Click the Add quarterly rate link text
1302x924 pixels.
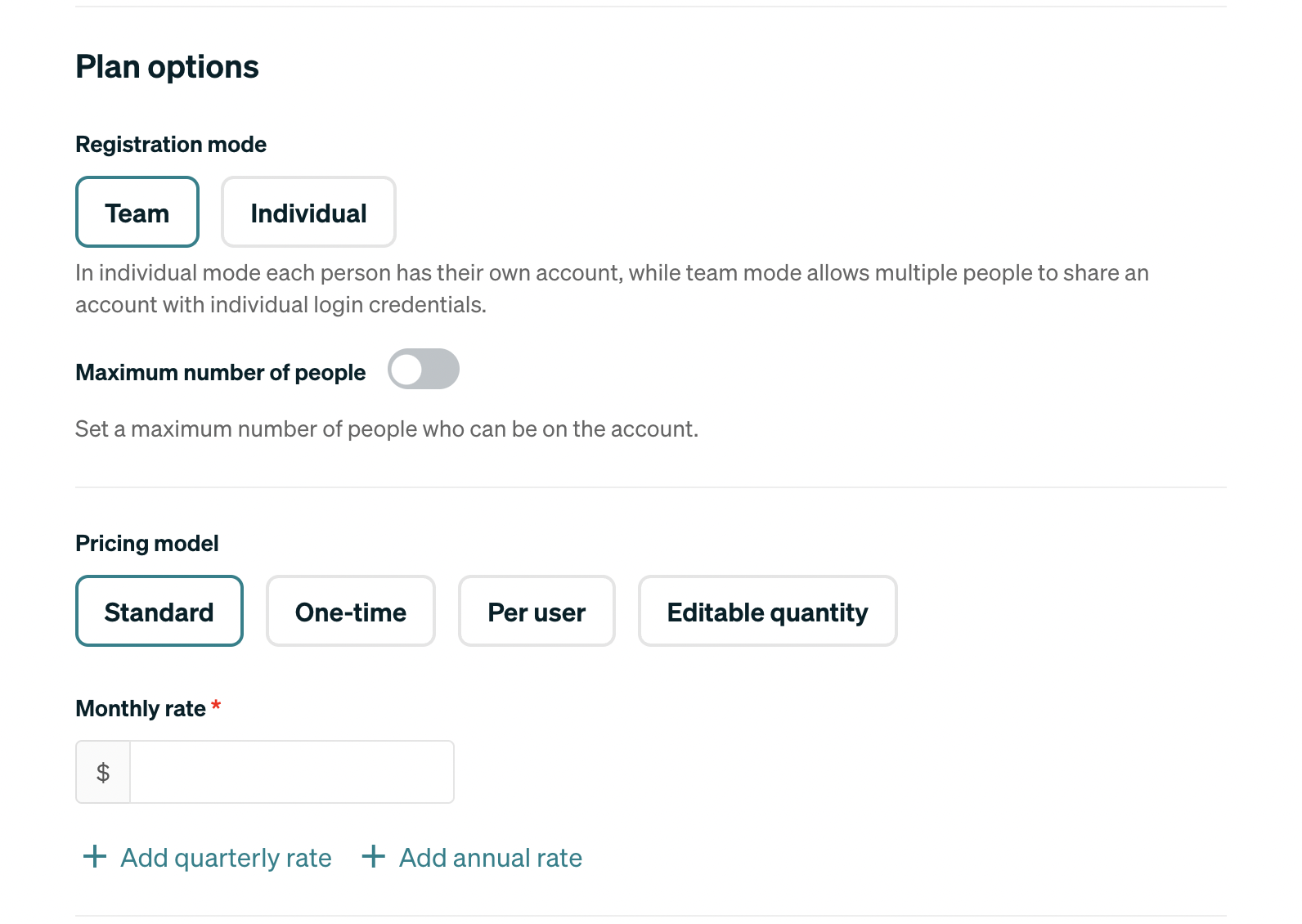click(227, 858)
